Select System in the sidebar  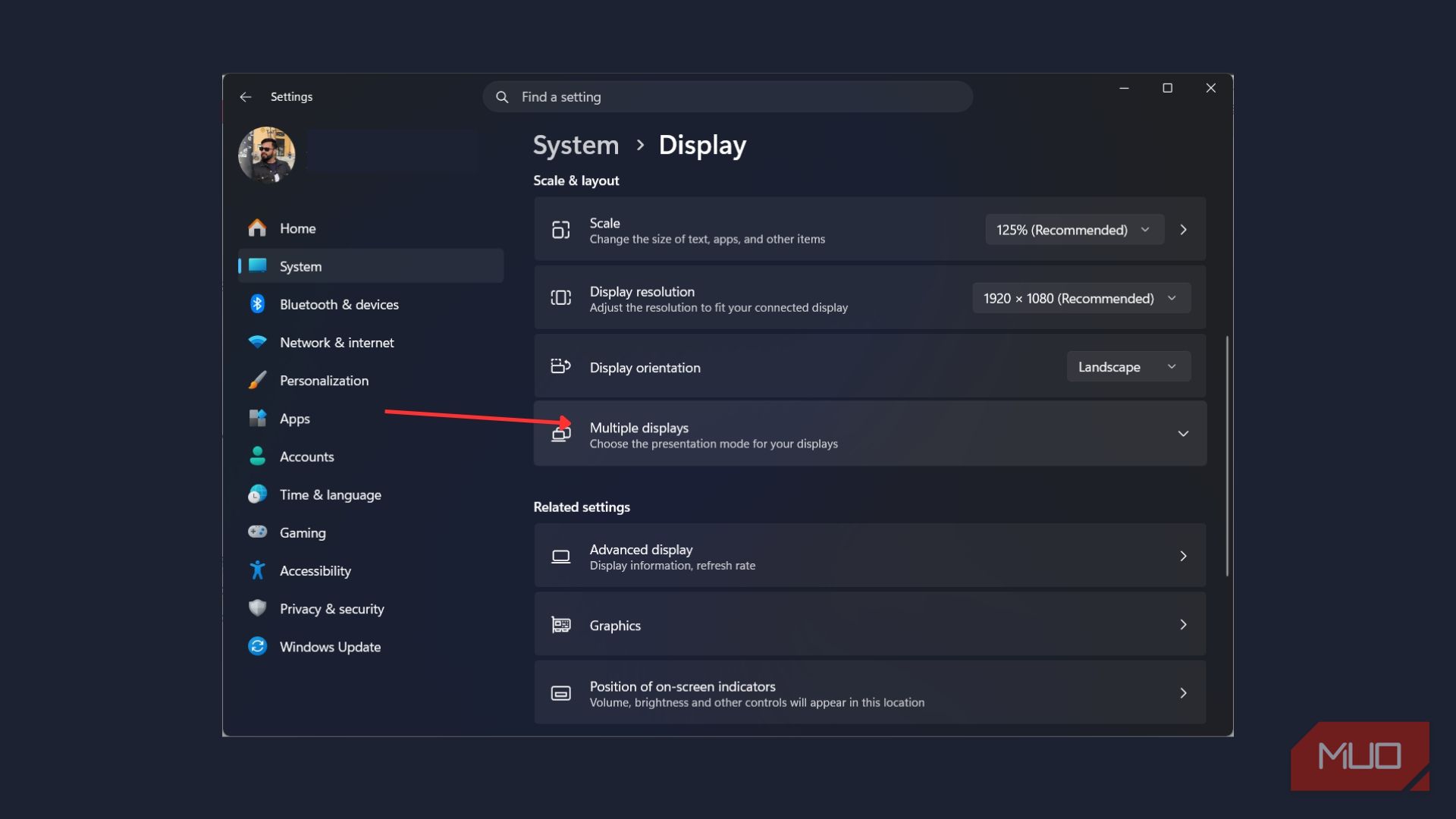click(371, 266)
